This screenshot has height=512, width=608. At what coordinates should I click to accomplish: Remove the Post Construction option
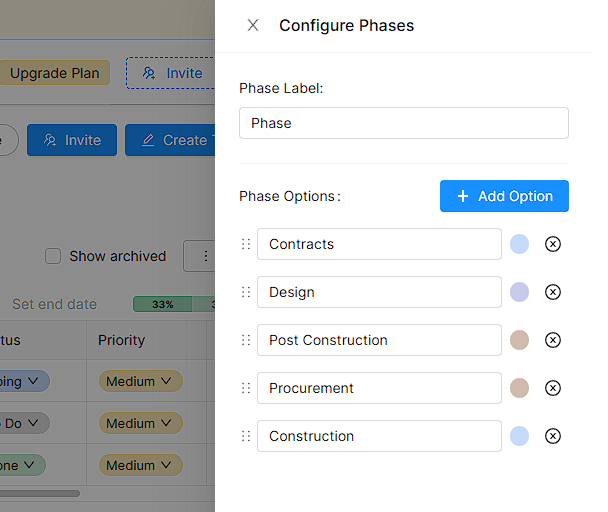point(553,340)
